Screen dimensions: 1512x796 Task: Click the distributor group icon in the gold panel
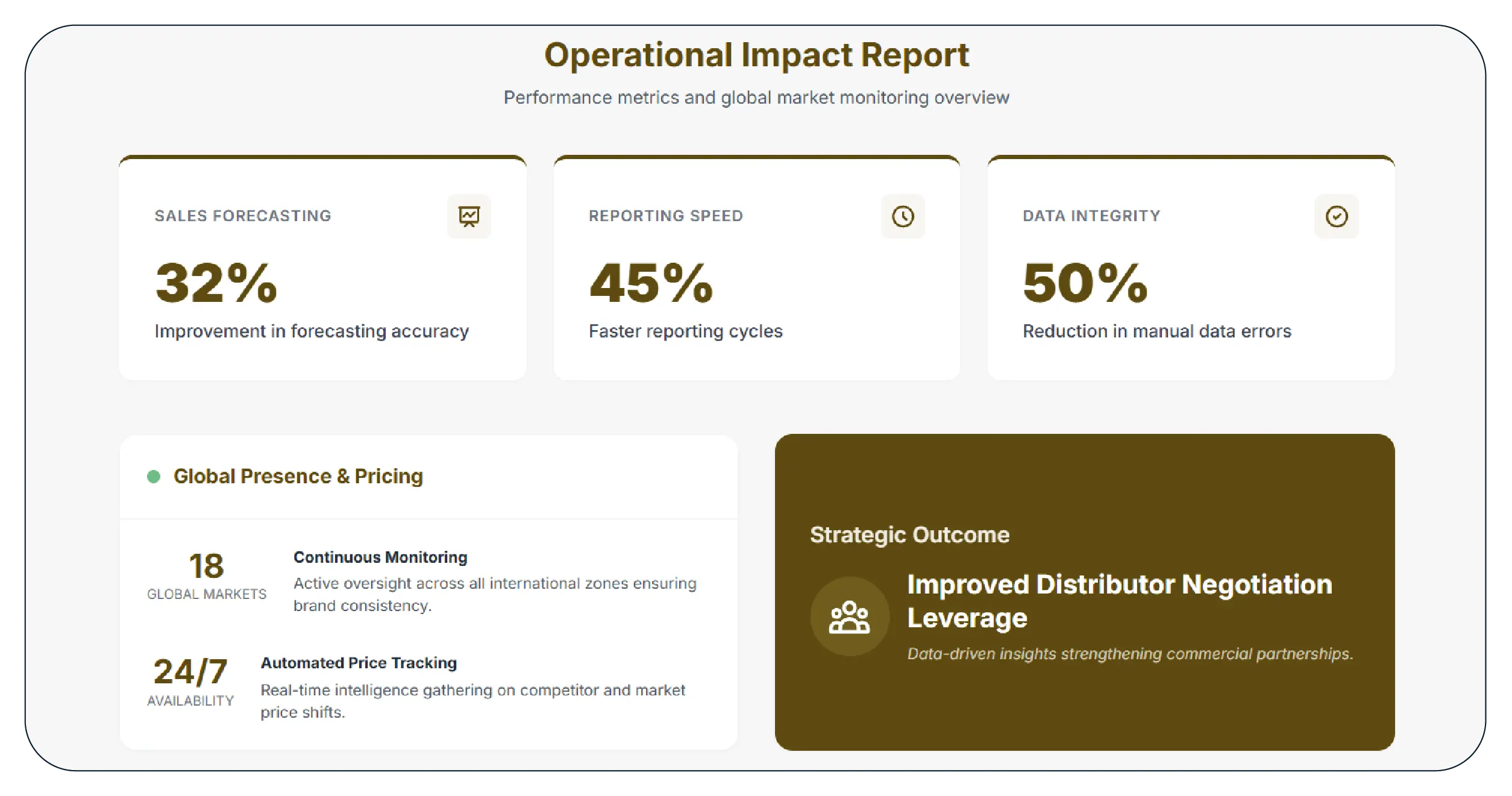(850, 615)
